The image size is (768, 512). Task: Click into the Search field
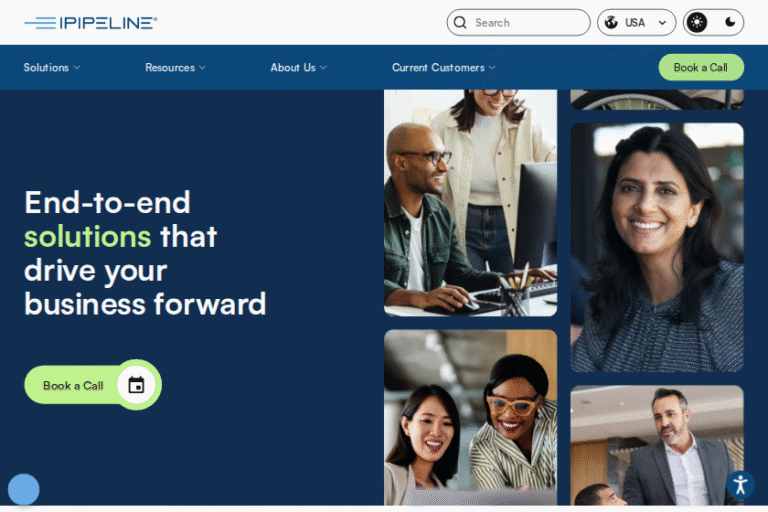[518, 23]
